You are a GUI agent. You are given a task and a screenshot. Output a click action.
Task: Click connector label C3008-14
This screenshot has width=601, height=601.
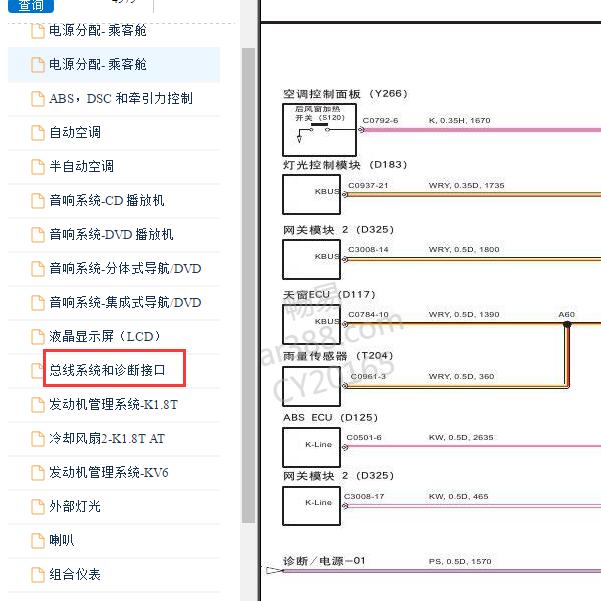tap(368, 250)
